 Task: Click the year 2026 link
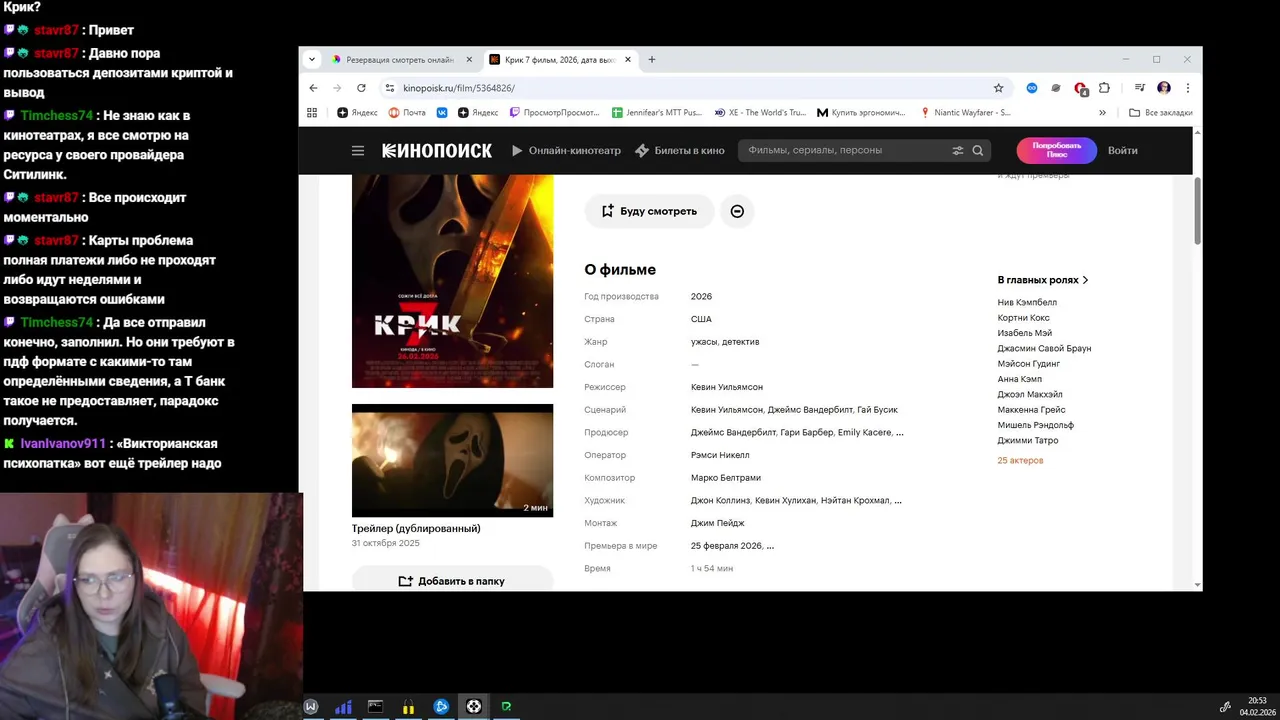point(701,297)
